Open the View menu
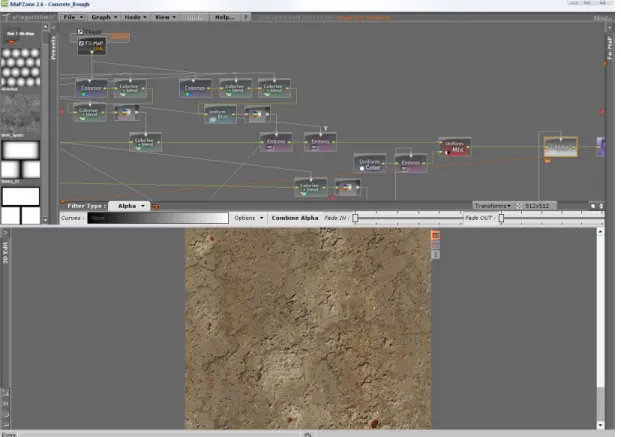Image resolution: width=621 pixels, height=437 pixels. coord(165,17)
